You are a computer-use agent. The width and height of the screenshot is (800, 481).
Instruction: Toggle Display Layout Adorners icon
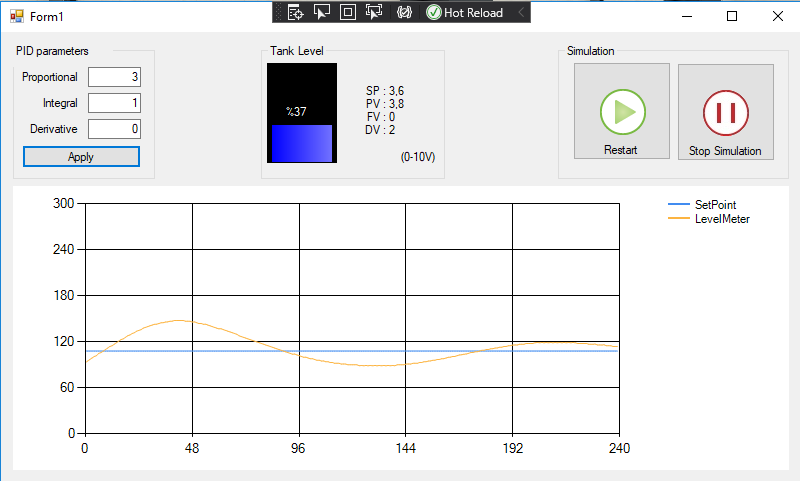pos(348,12)
